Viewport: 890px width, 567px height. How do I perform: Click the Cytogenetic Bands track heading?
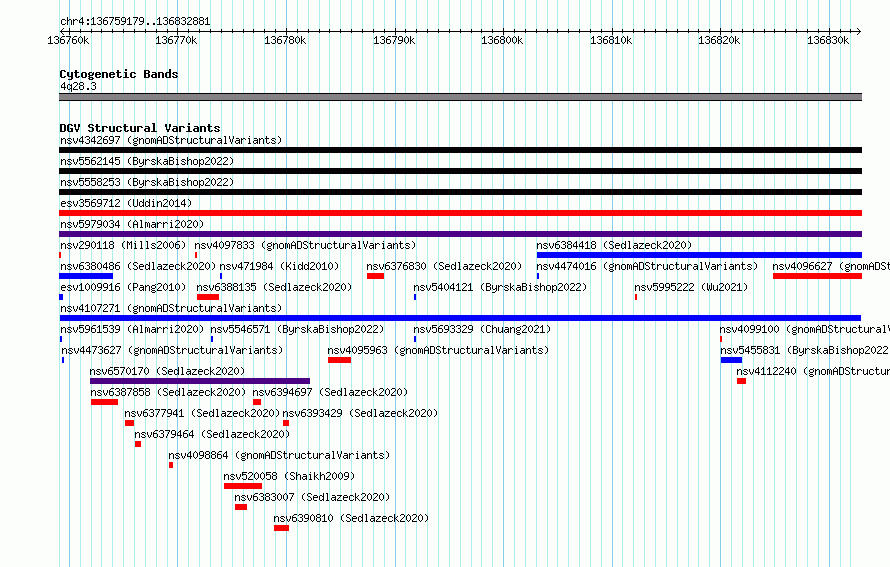click(119, 74)
